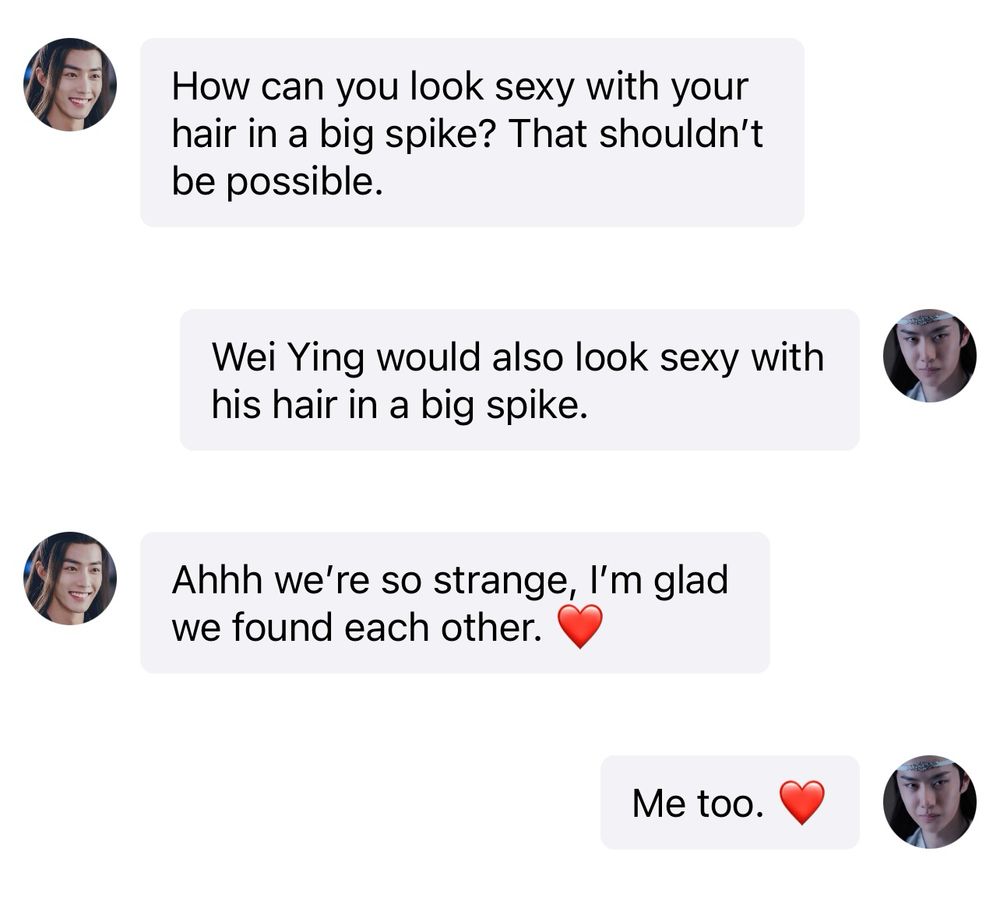
Task: Tap the headband avatar beside the 'Wei Ying would also' message
Action: [929, 356]
